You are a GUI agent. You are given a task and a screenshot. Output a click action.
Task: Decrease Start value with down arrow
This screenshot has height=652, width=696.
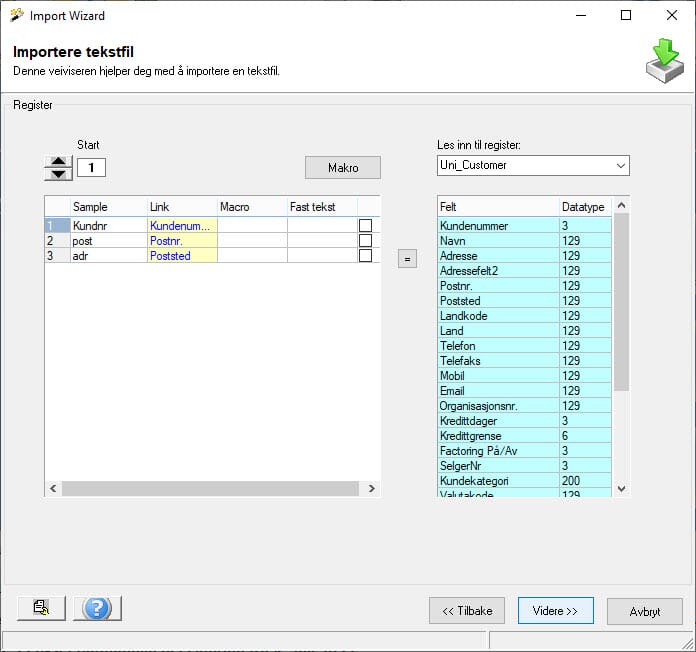click(60, 174)
